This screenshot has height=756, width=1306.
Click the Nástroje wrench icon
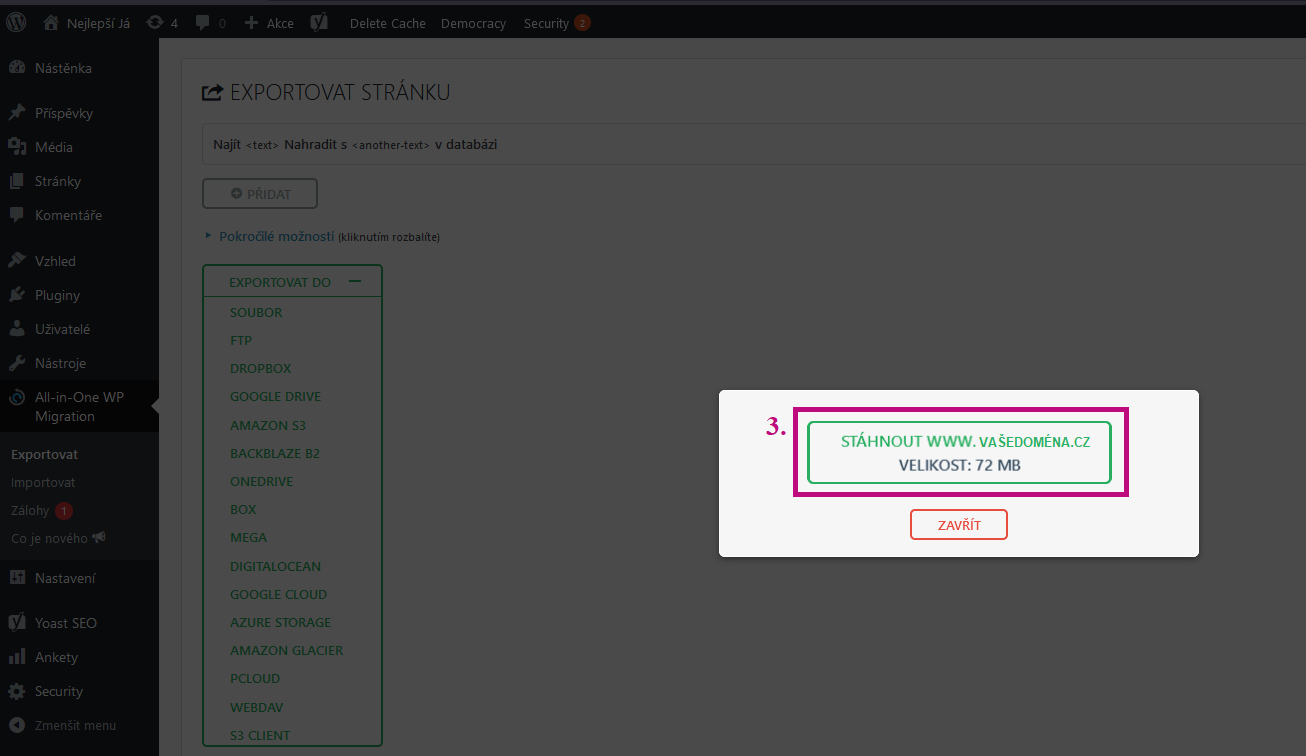(17, 363)
